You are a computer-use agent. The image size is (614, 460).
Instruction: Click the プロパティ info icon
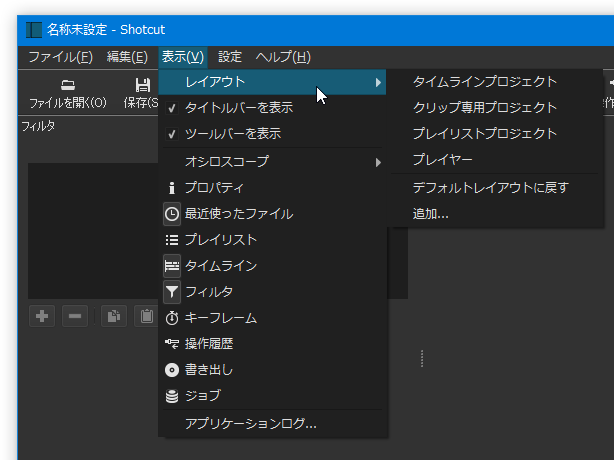pyautogui.click(x=172, y=188)
